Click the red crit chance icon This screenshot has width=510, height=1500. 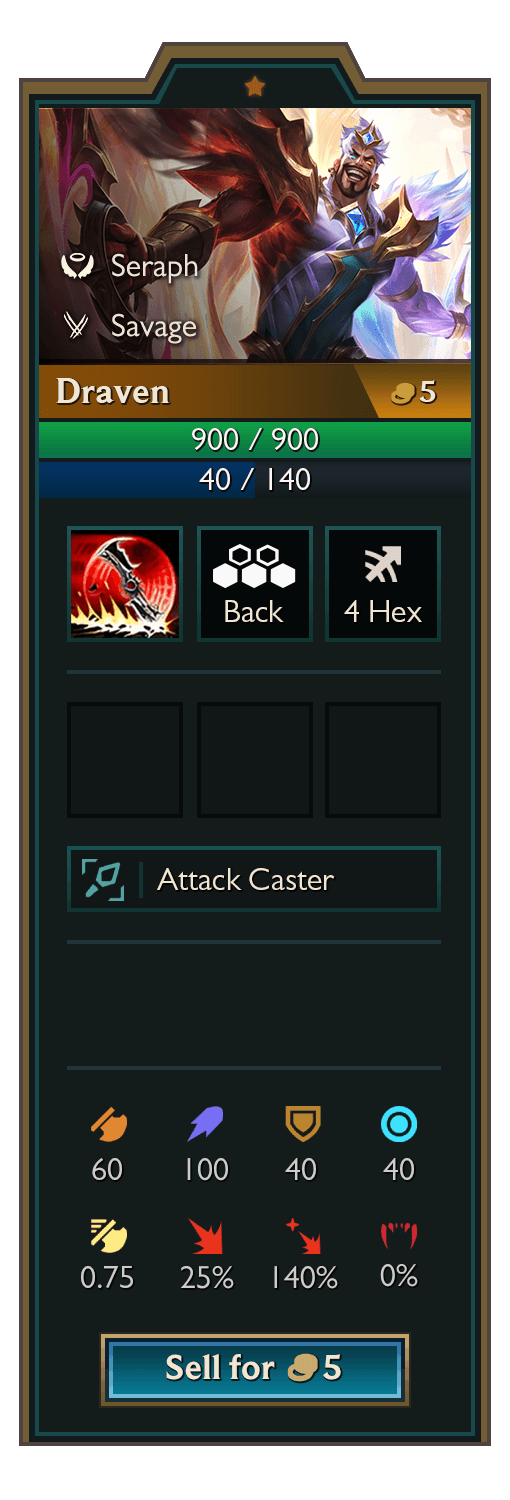(x=206, y=1237)
